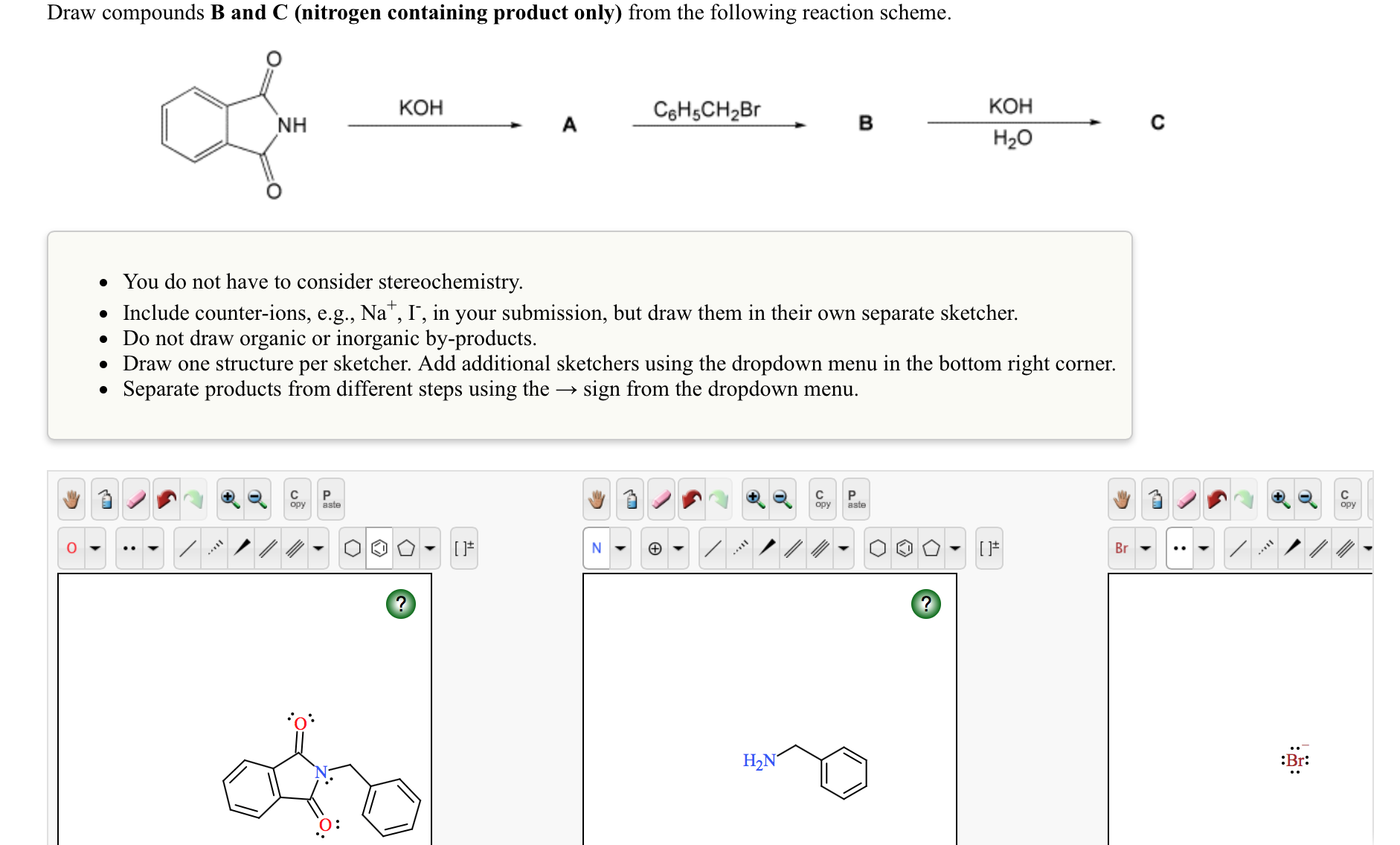Viewport: 1400px width, 845px height.
Task: Toggle benzene ring tool in first sketcher
Action: tap(379, 548)
